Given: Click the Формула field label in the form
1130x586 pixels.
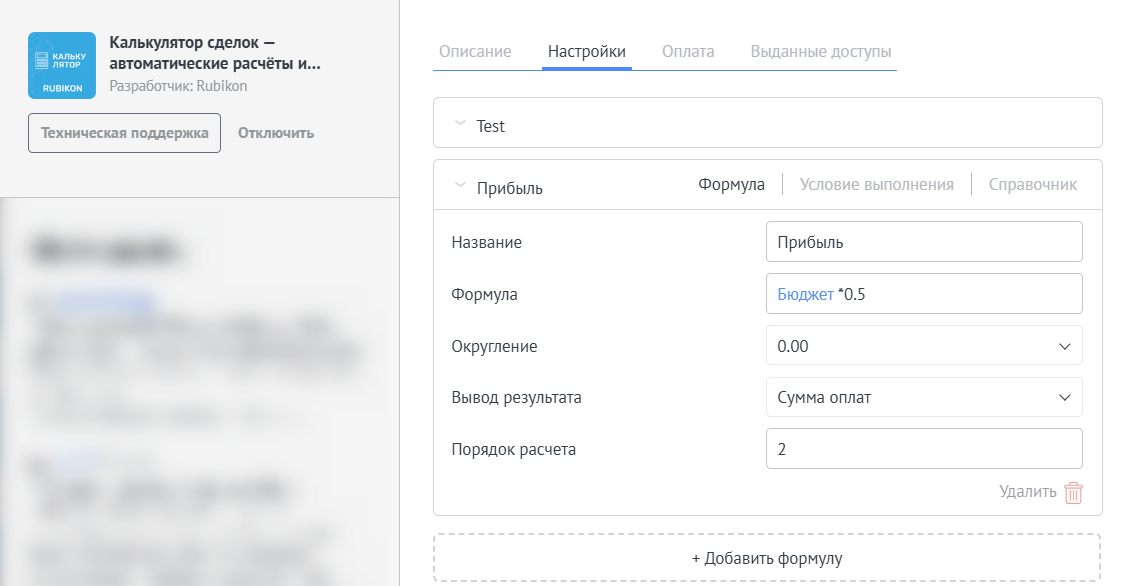Looking at the screenshot, I should pyautogui.click(x=484, y=294).
